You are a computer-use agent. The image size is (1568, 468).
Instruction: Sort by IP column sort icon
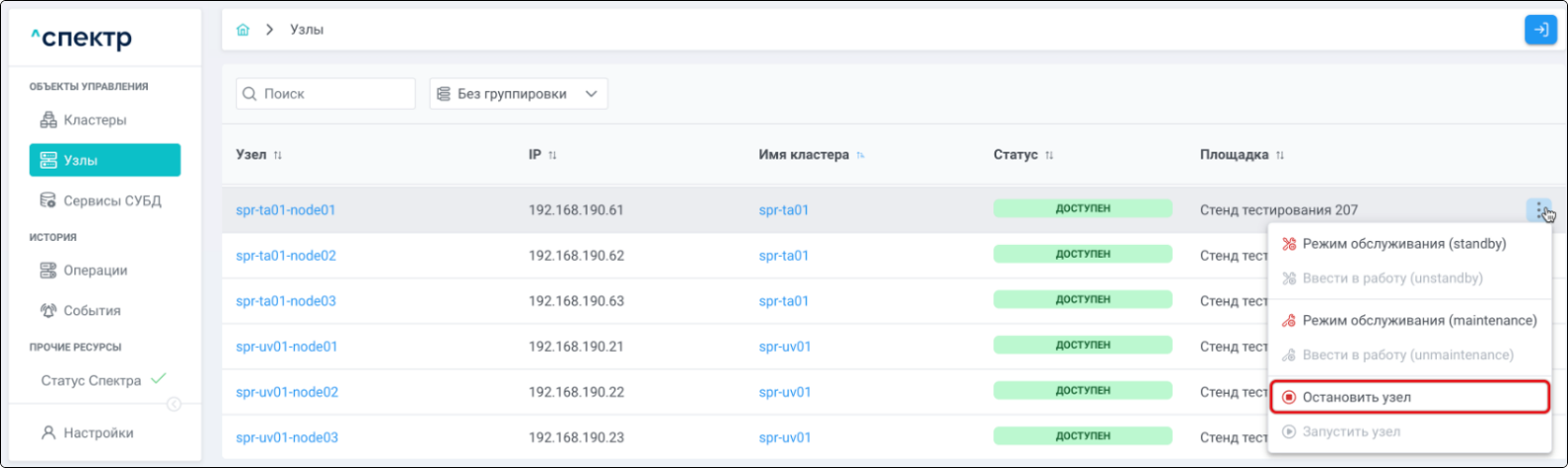[553, 155]
